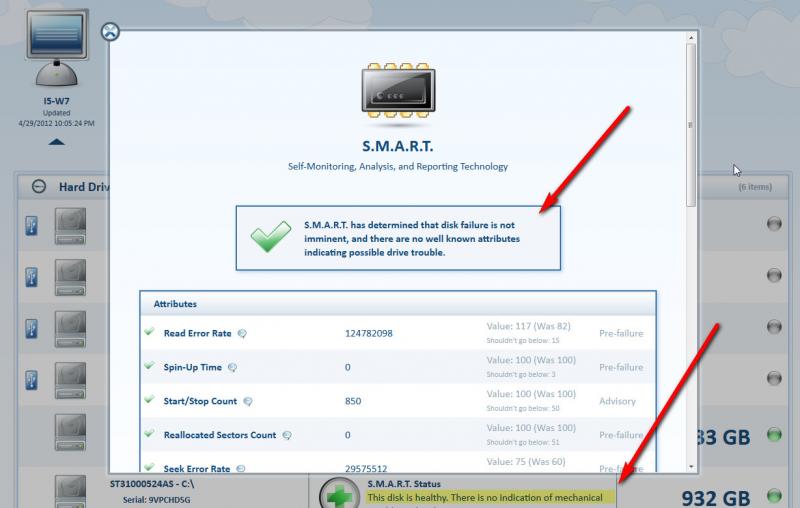Collapse the panel with the arrow under I5-W7
800x508 pixels.
coord(57,142)
